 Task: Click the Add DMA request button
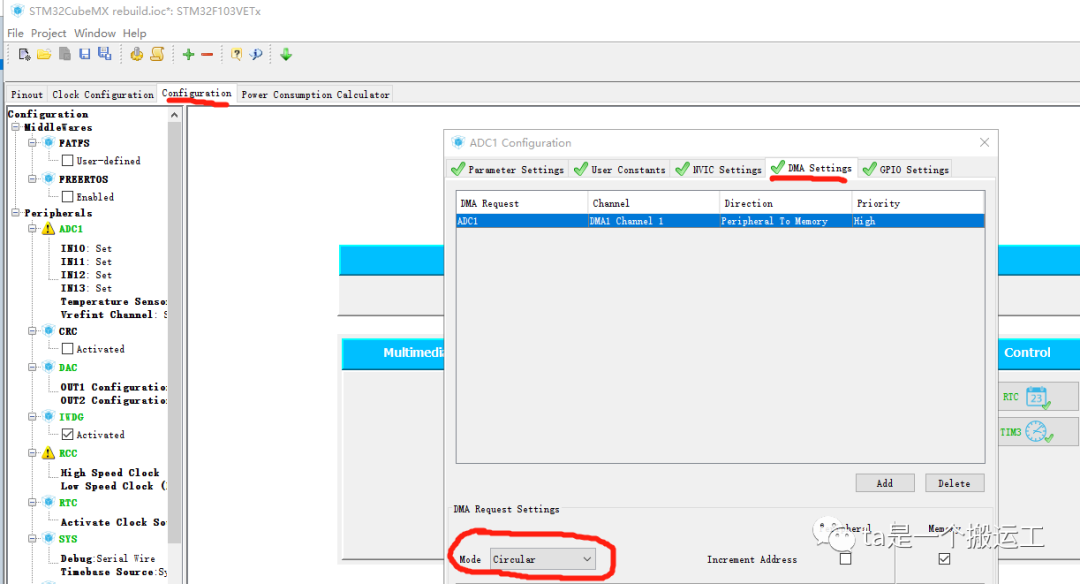point(885,483)
